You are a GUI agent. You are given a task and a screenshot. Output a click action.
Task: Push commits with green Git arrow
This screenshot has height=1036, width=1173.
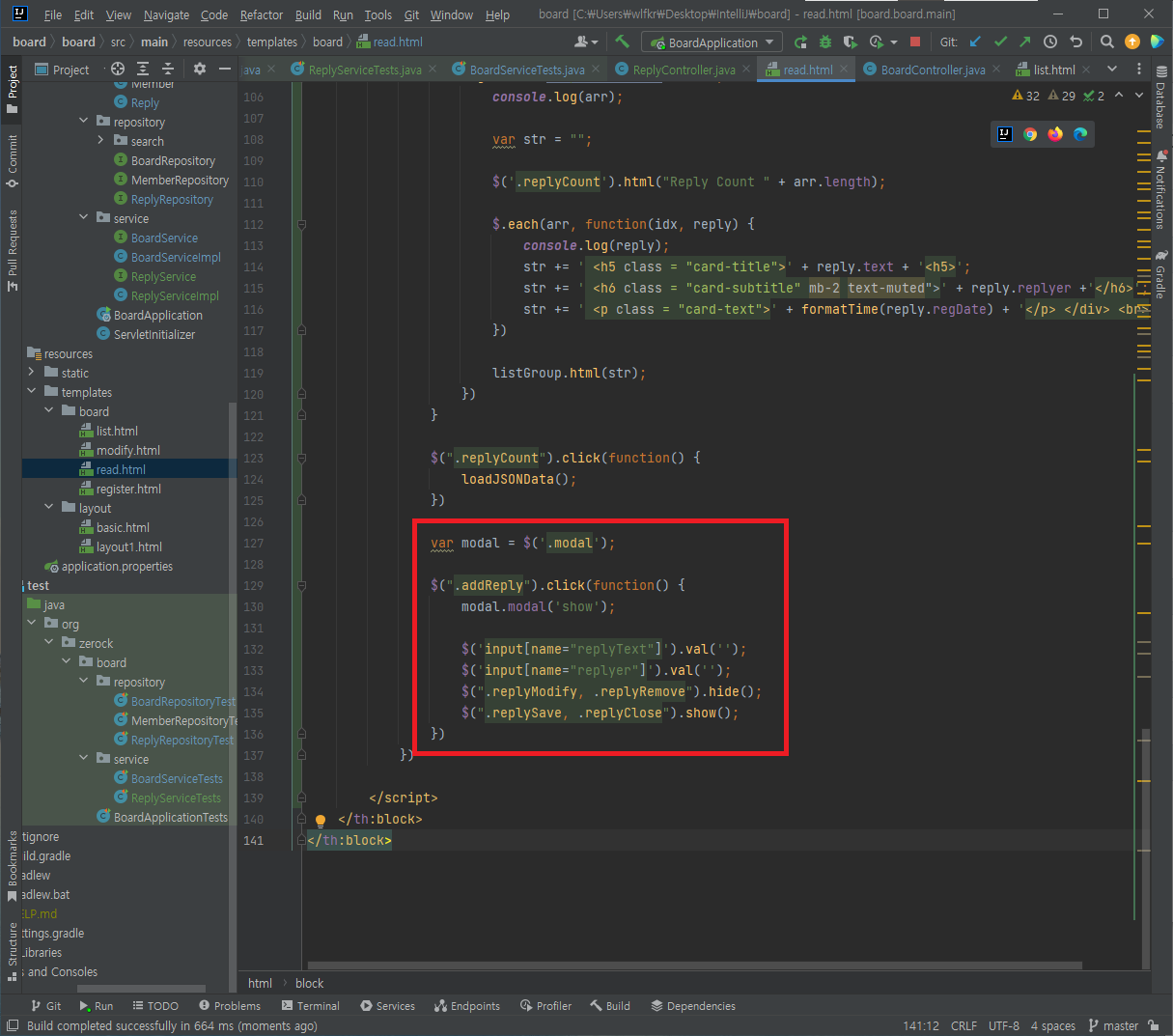(x=1025, y=42)
